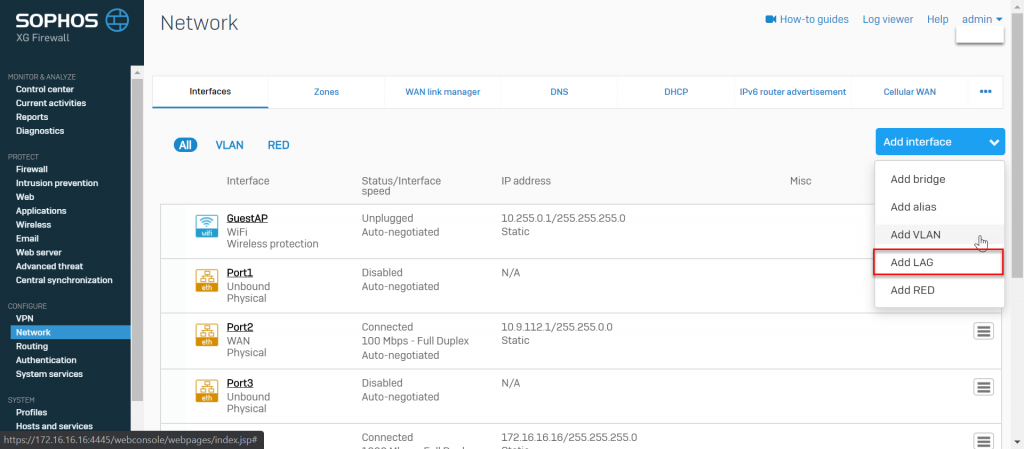Switch to the Interfaces tab
The width and height of the screenshot is (1024, 449).
(x=210, y=92)
